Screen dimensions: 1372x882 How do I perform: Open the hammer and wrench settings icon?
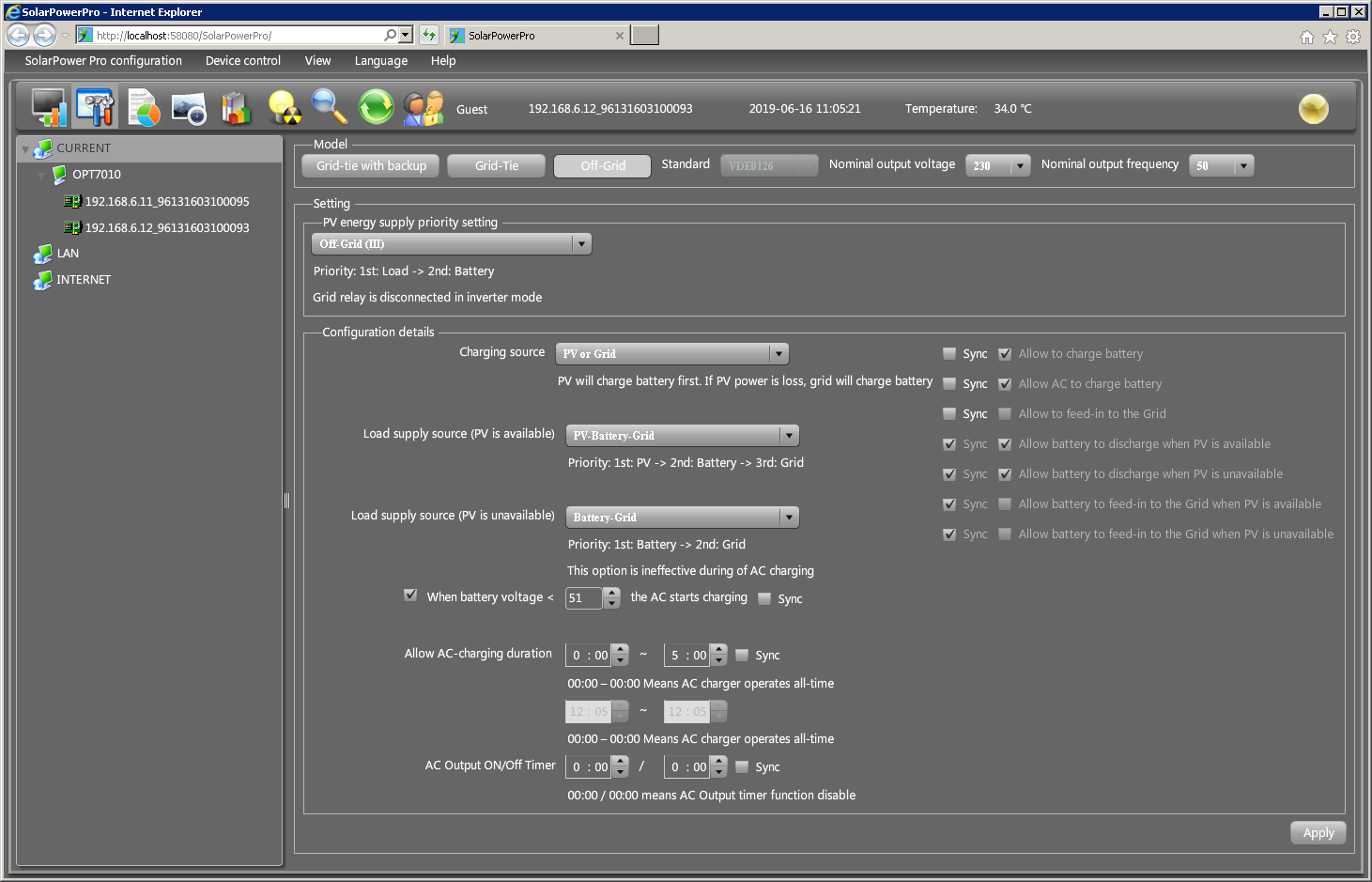(95, 107)
